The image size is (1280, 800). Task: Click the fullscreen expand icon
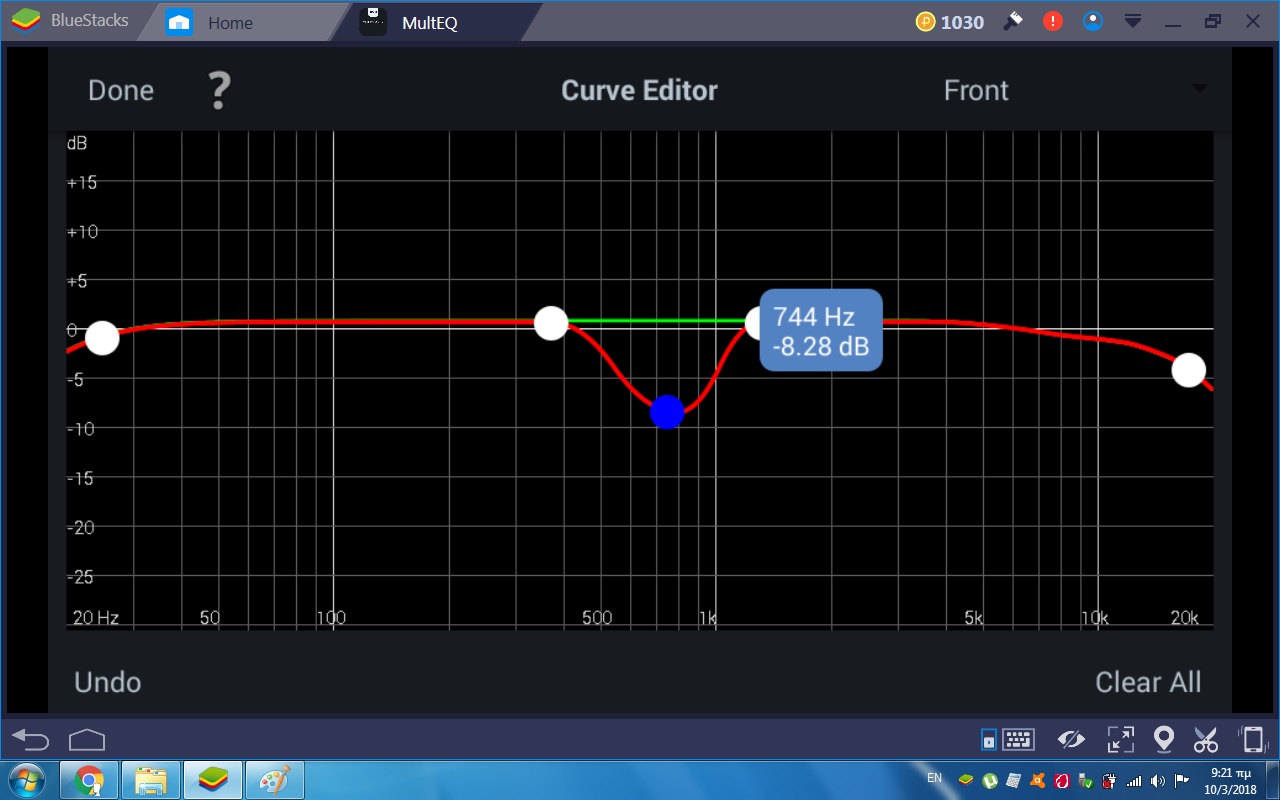(x=1120, y=740)
